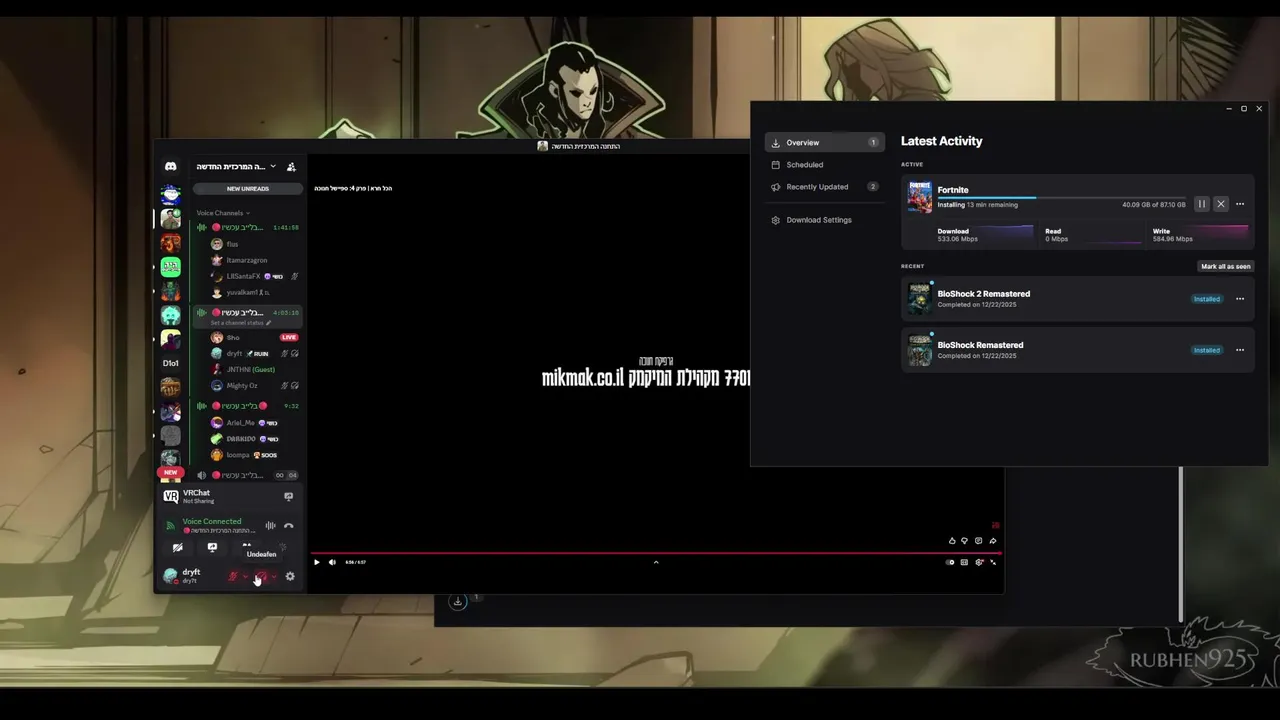
Task: Open the D1o1 server in Discord
Action: [171, 363]
